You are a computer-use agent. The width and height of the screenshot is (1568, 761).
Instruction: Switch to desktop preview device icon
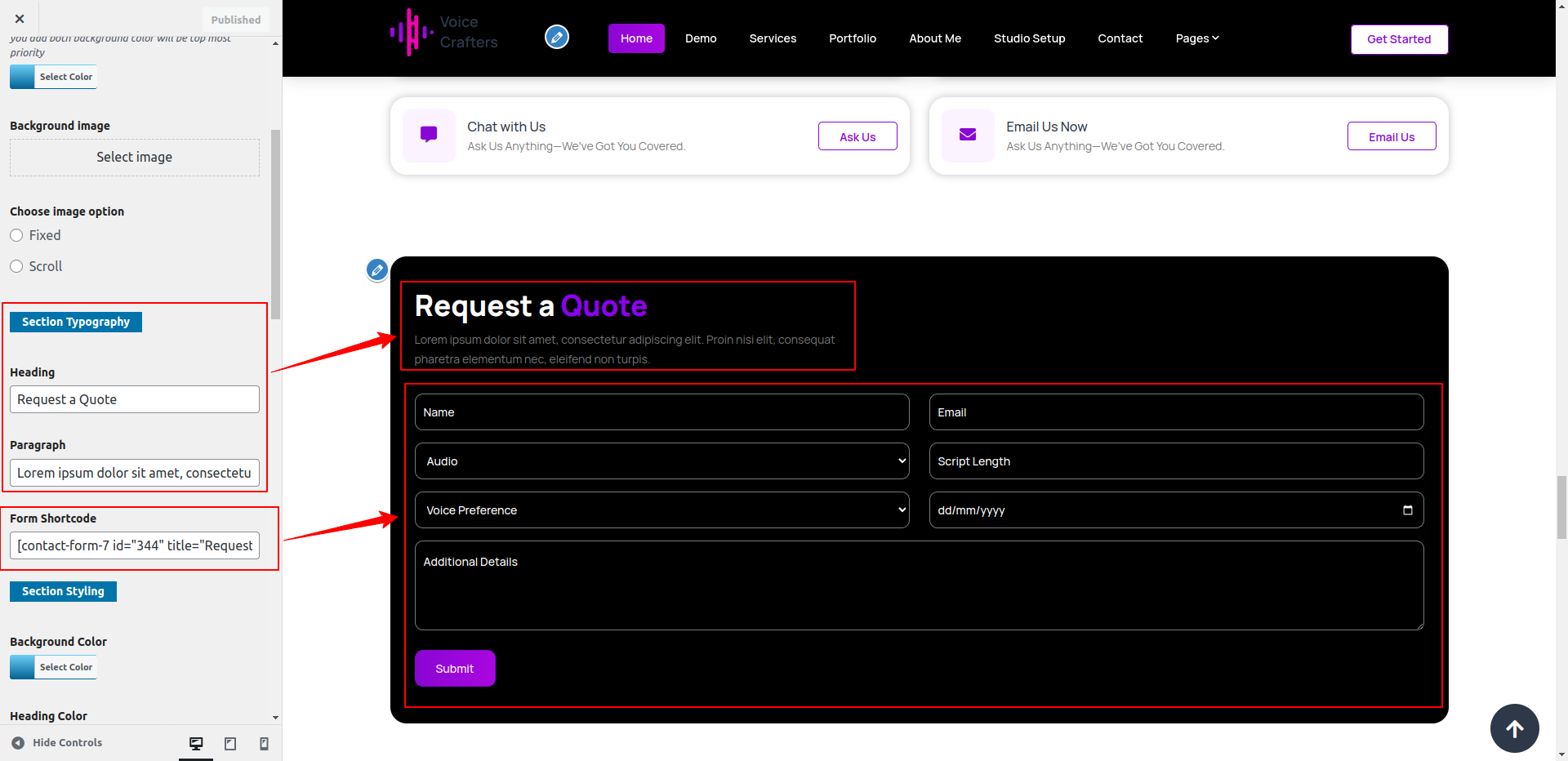(196, 743)
